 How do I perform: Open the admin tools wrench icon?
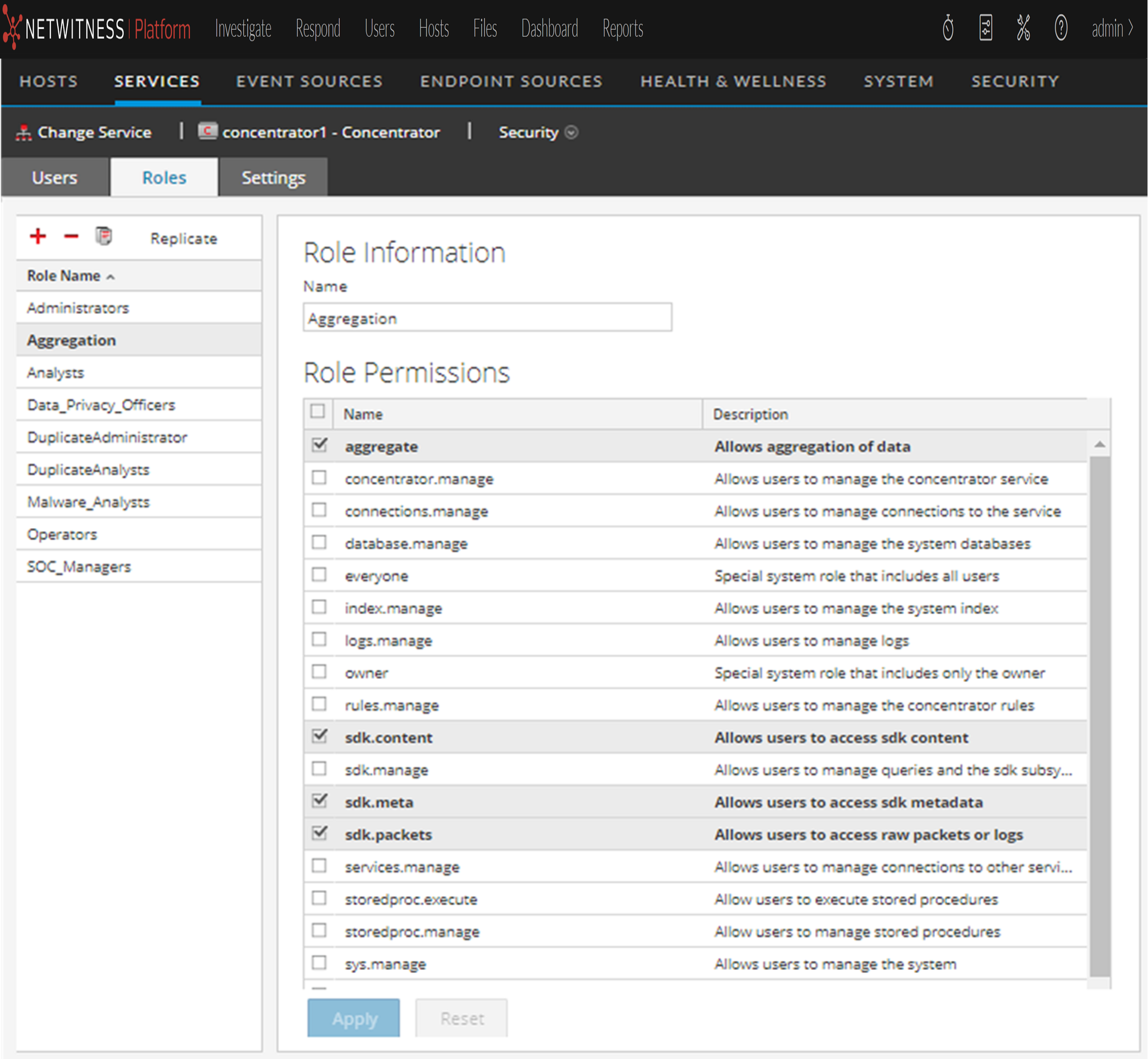point(1023,28)
